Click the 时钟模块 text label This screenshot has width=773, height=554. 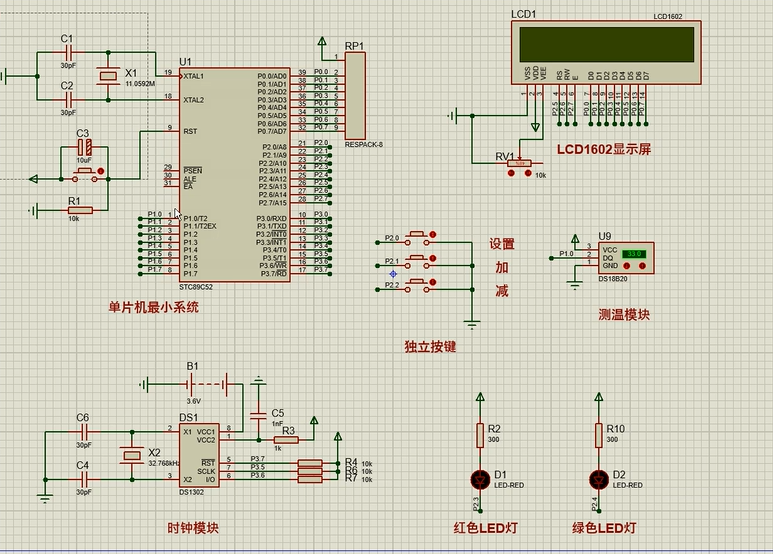pyautogui.click(x=193, y=528)
